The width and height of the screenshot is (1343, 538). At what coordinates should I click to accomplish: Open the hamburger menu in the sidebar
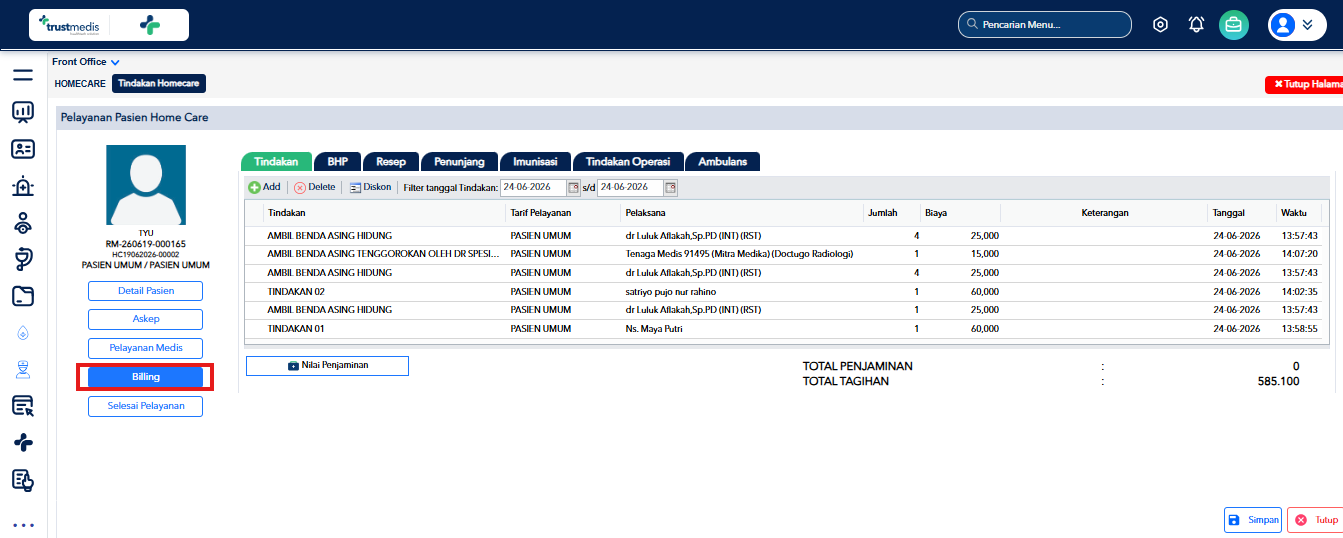[23, 75]
